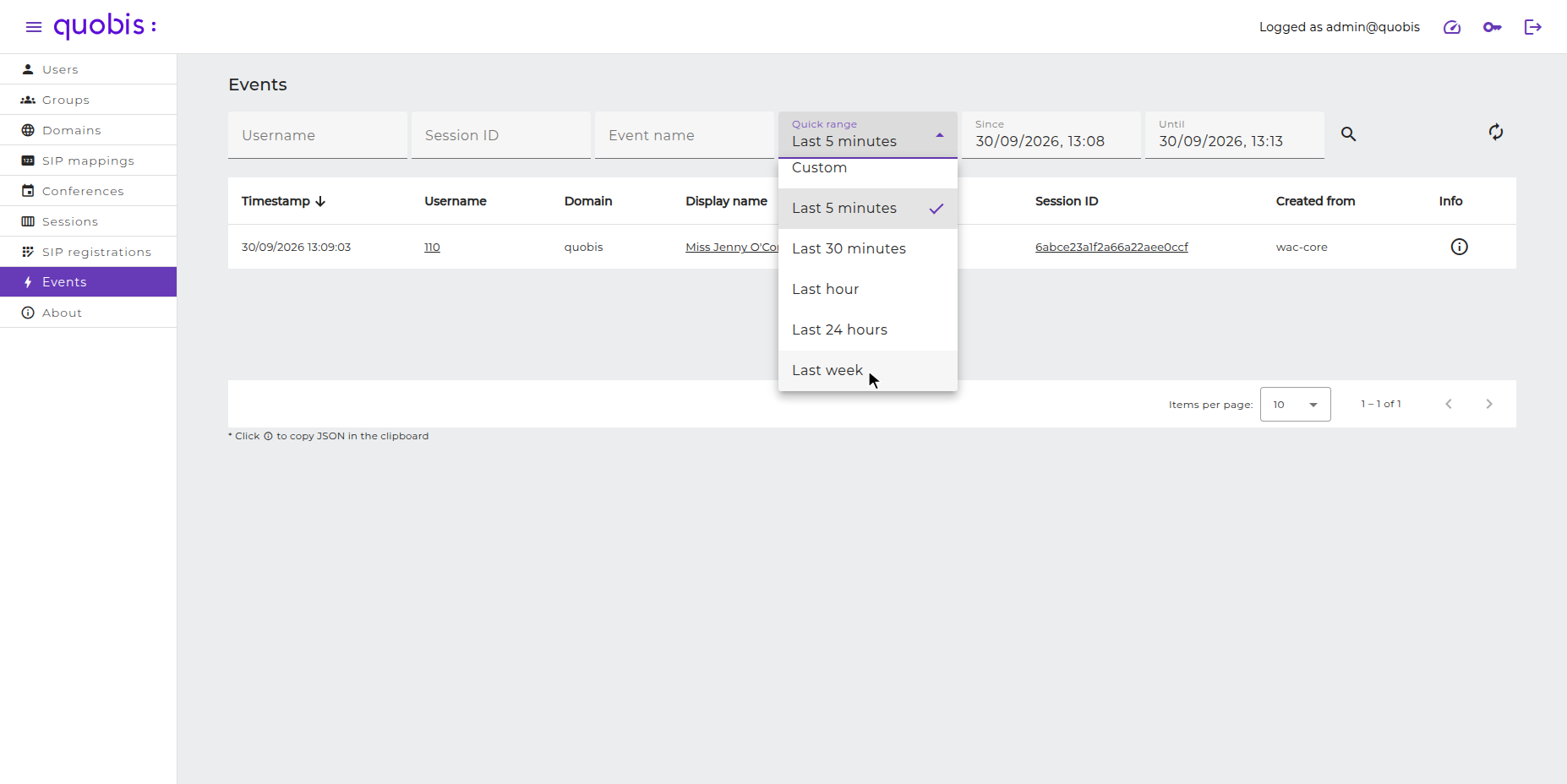Choose the Last 5 minutes option
This screenshot has width=1567, height=784.
click(868, 208)
